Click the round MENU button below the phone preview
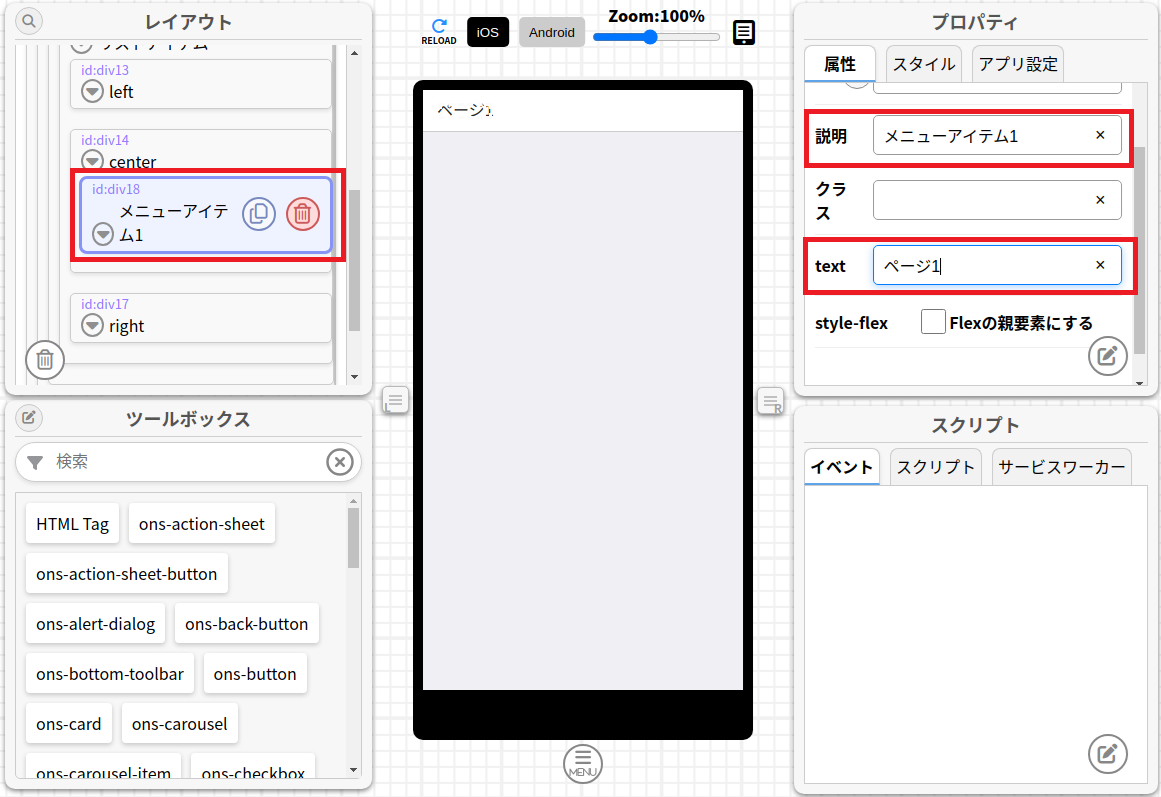 [x=583, y=764]
